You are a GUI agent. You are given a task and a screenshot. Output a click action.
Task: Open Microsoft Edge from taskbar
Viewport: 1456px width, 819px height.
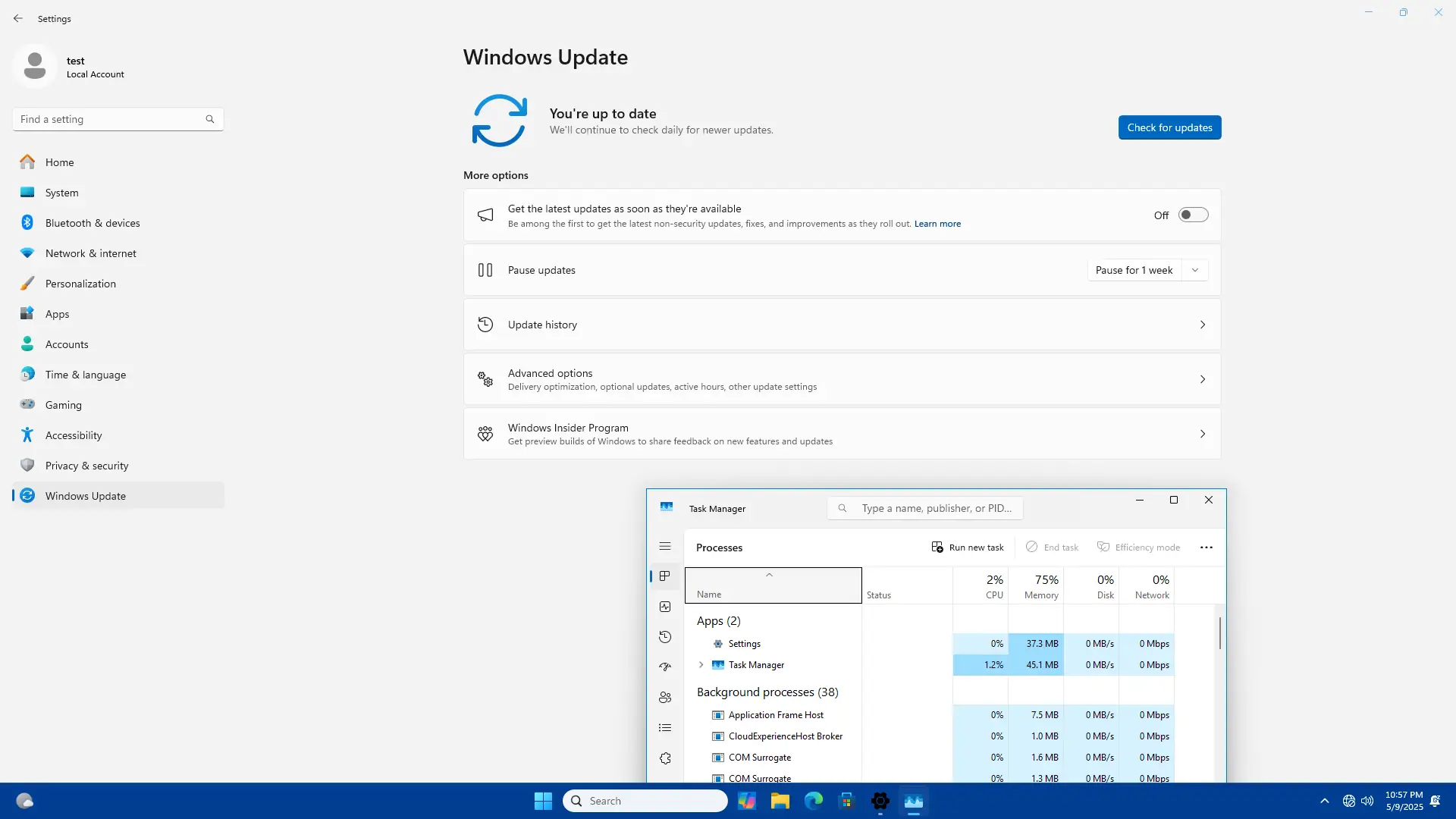pos(813,802)
